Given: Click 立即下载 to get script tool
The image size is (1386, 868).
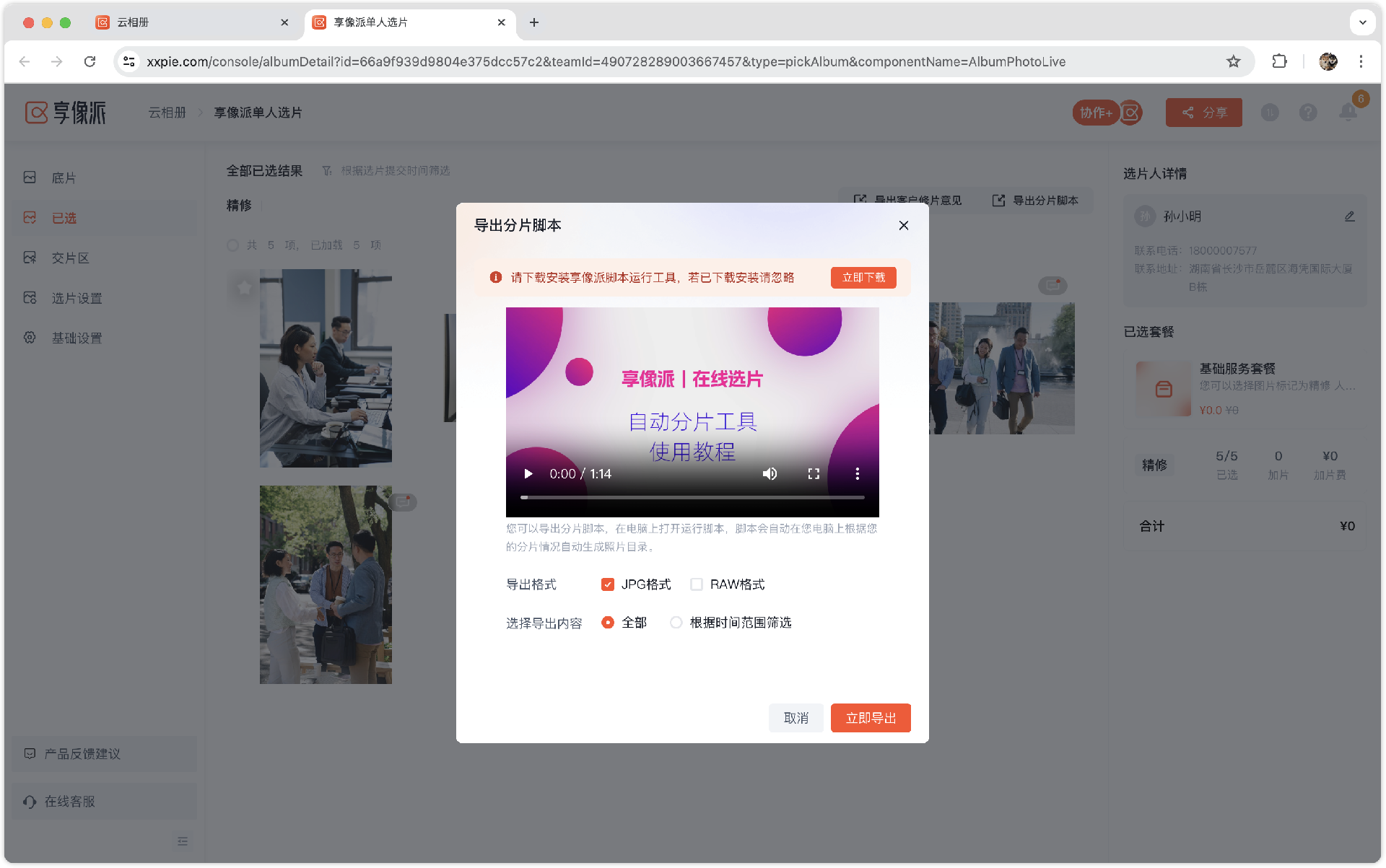Looking at the screenshot, I should pos(863,278).
